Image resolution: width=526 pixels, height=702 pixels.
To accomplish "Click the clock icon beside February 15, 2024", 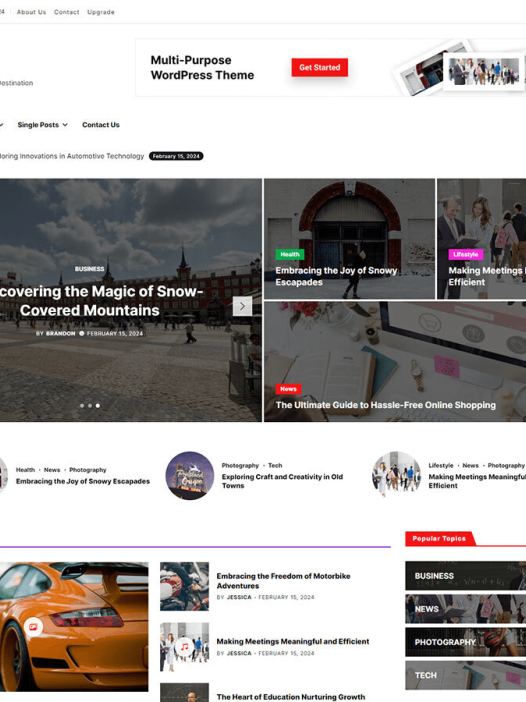I will 81,333.
